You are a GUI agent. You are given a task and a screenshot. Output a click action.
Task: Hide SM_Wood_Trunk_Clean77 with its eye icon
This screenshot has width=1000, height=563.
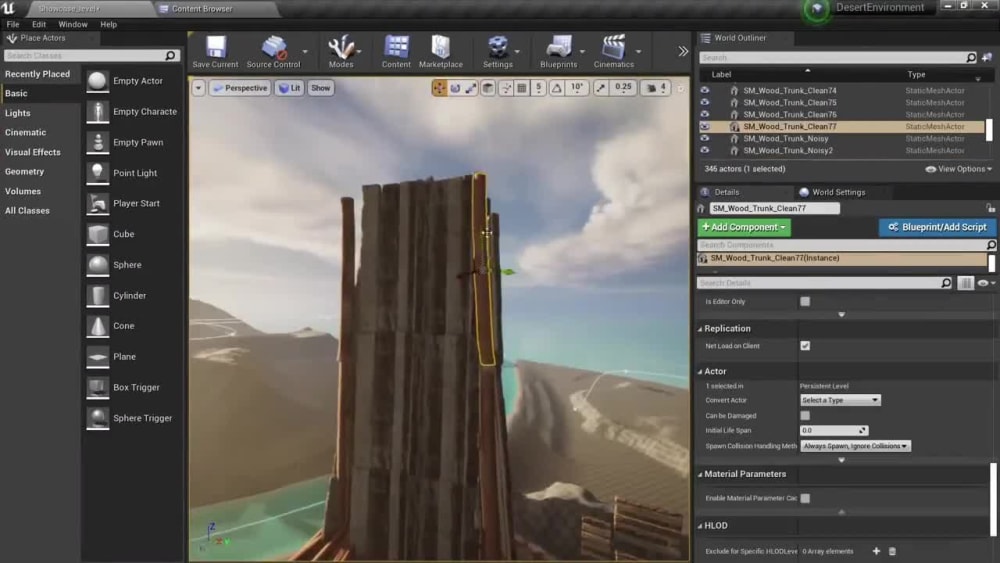[705, 126]
